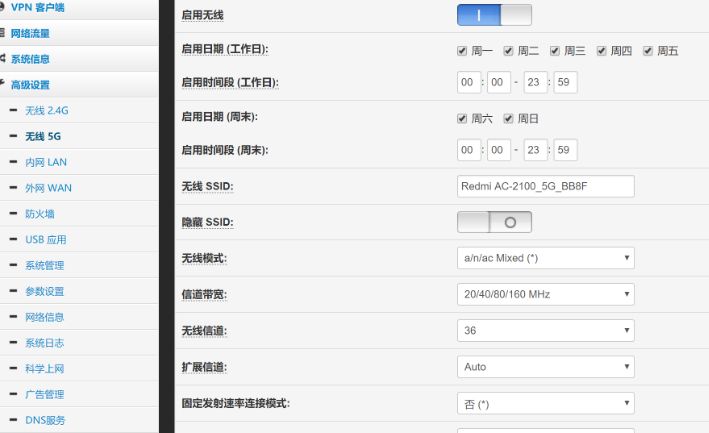Screen dimensions: 709x433
Task: Click the 无线 SSID text field
Action: [546, 186]
